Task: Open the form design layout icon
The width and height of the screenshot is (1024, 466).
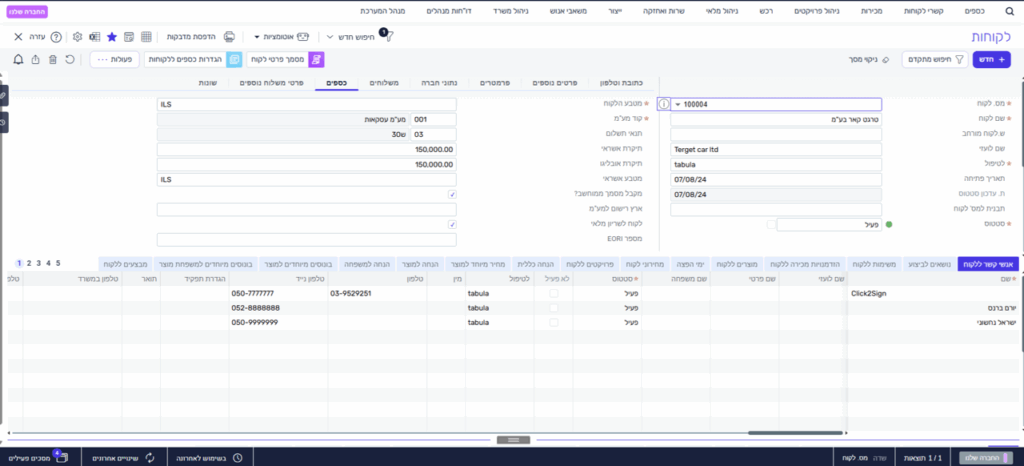Action: [x=129, y=37]
